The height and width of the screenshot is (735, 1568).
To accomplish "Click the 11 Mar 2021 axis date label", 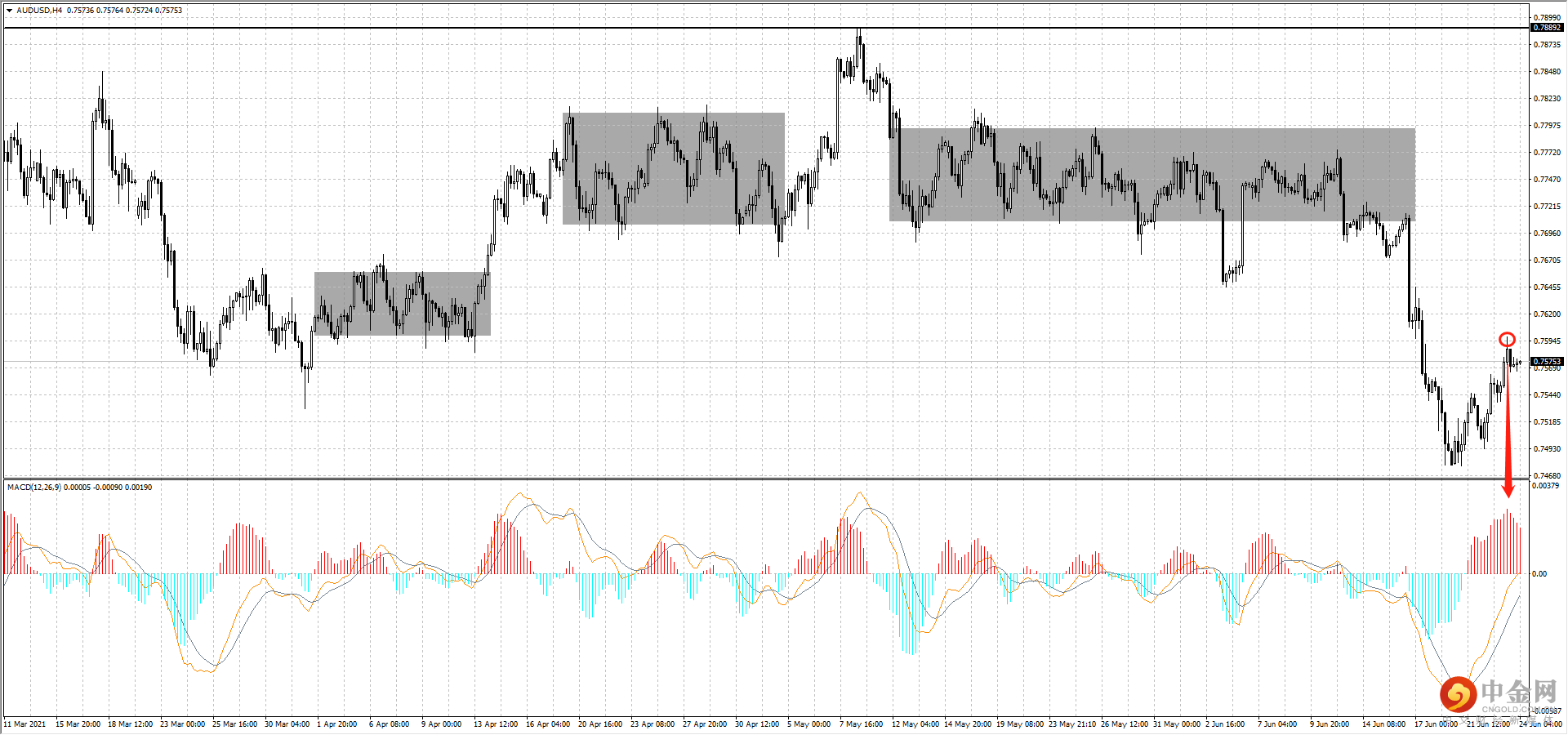I will (x=23, y=724).
